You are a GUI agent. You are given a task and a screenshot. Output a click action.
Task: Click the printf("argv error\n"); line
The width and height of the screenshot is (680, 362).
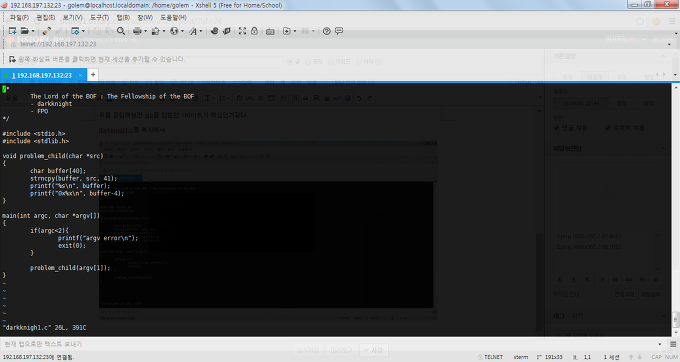[x=98, y=238]
